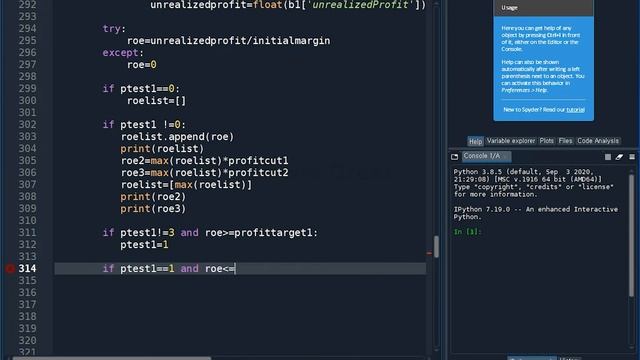Open the console pane options menu icon

pyautogui.click(x=632, y=157)
